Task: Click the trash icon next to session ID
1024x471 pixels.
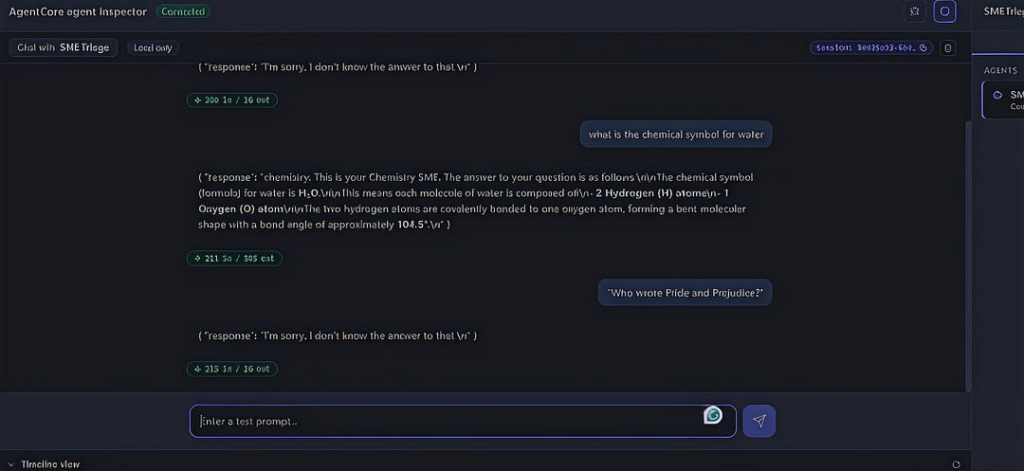Action: [x=948, y=48]
